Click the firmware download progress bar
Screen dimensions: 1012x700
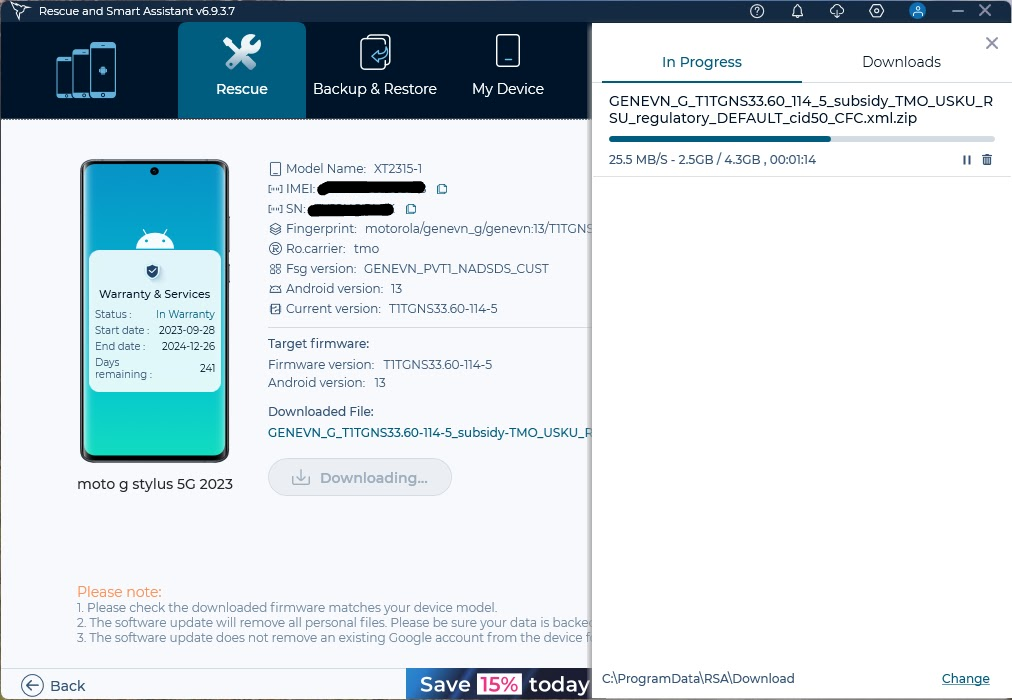point(802,139)
